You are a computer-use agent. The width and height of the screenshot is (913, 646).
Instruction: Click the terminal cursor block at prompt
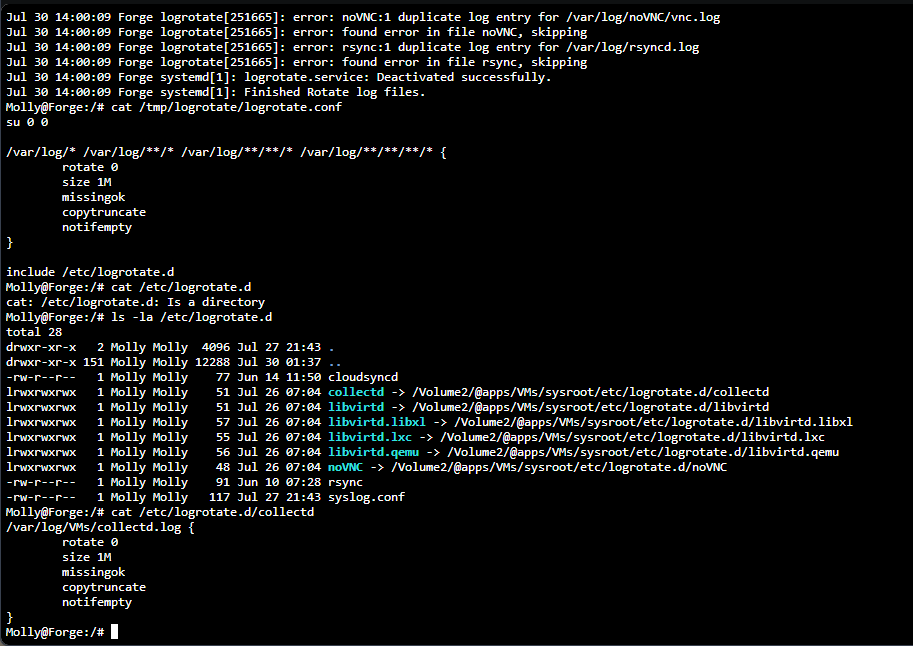(x=115, y=631)
